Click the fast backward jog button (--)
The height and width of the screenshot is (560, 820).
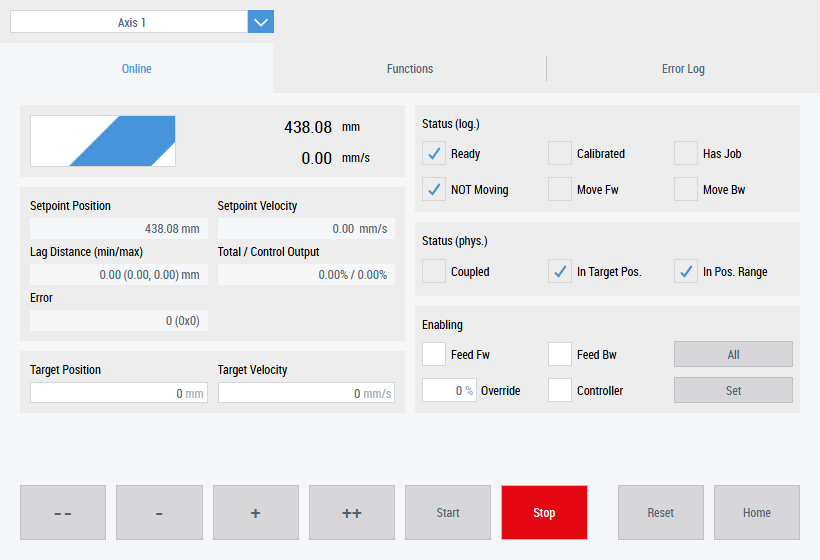tap(63, 512)
